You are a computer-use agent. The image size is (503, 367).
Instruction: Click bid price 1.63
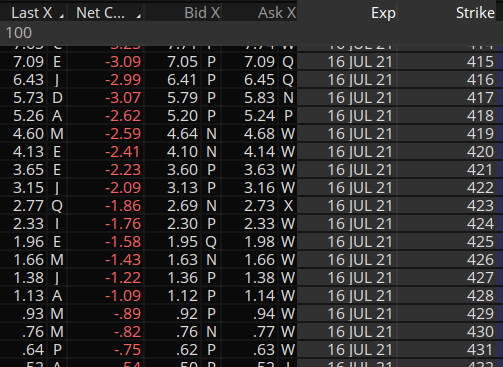coord(182,260)
